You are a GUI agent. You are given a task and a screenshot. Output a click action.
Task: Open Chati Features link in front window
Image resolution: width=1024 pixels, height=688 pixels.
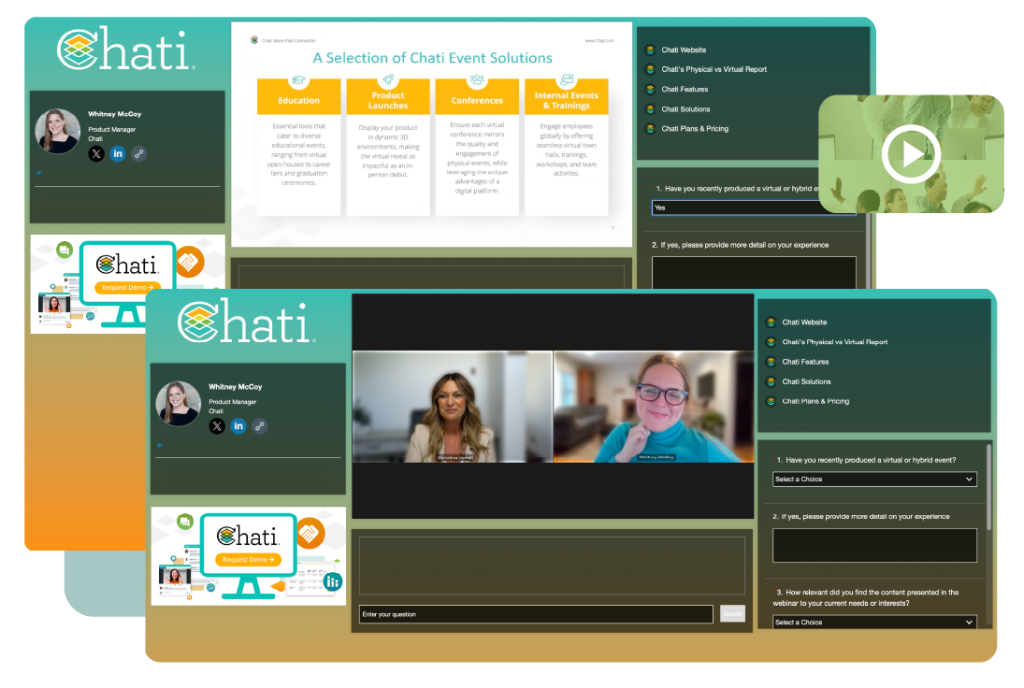point(805,362)
